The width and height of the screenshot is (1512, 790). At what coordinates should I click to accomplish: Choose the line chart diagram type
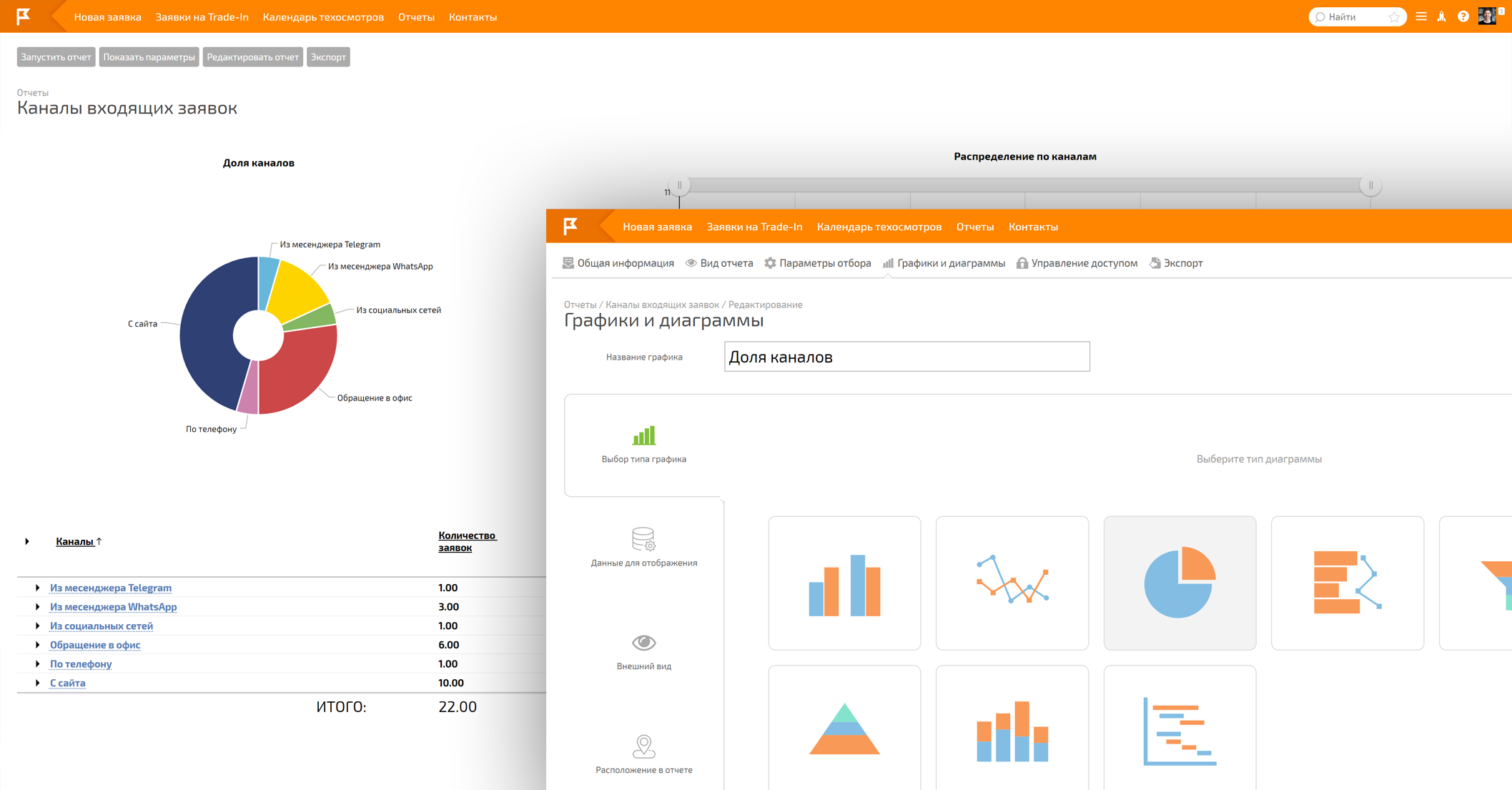point(1012,583)
